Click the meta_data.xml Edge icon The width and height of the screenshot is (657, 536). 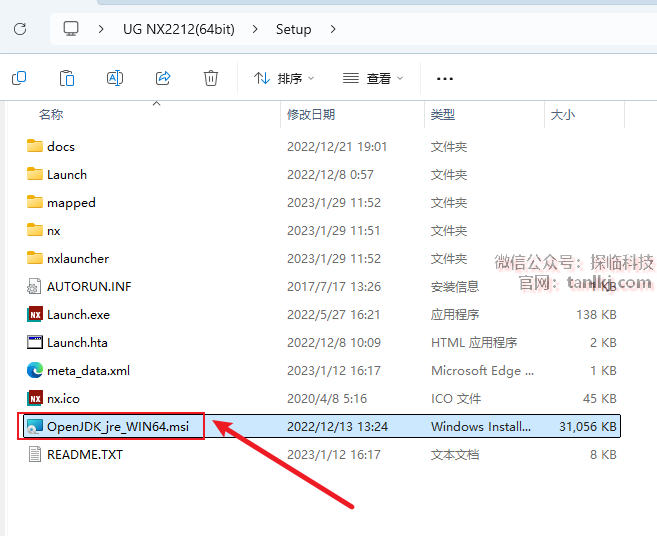pos(35,370)
